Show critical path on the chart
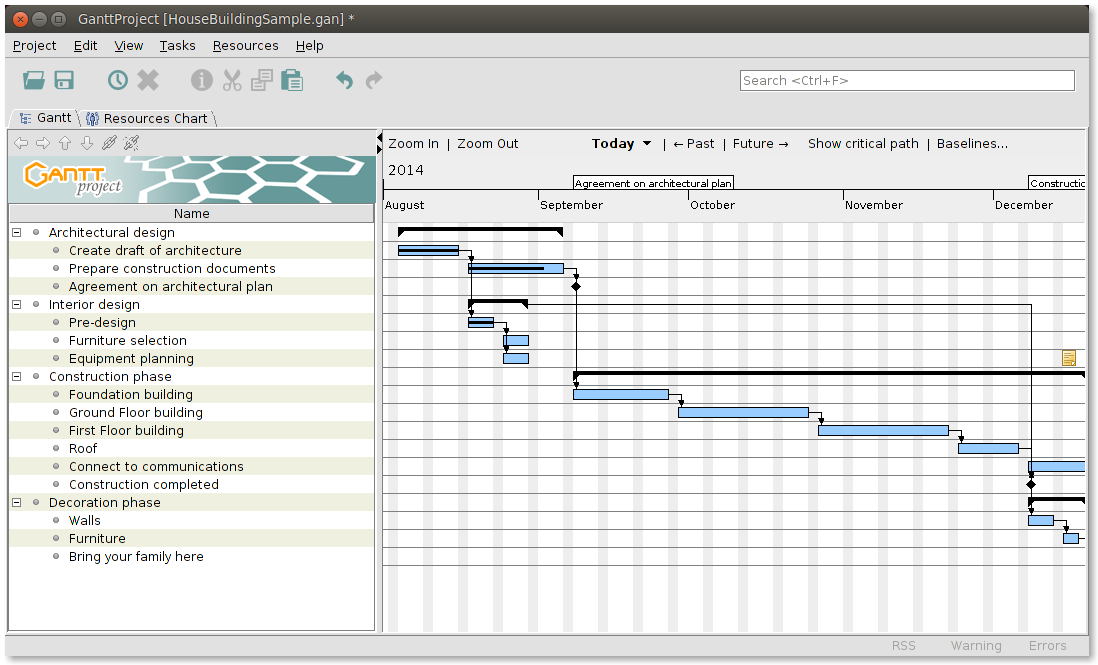 (862, 143)
